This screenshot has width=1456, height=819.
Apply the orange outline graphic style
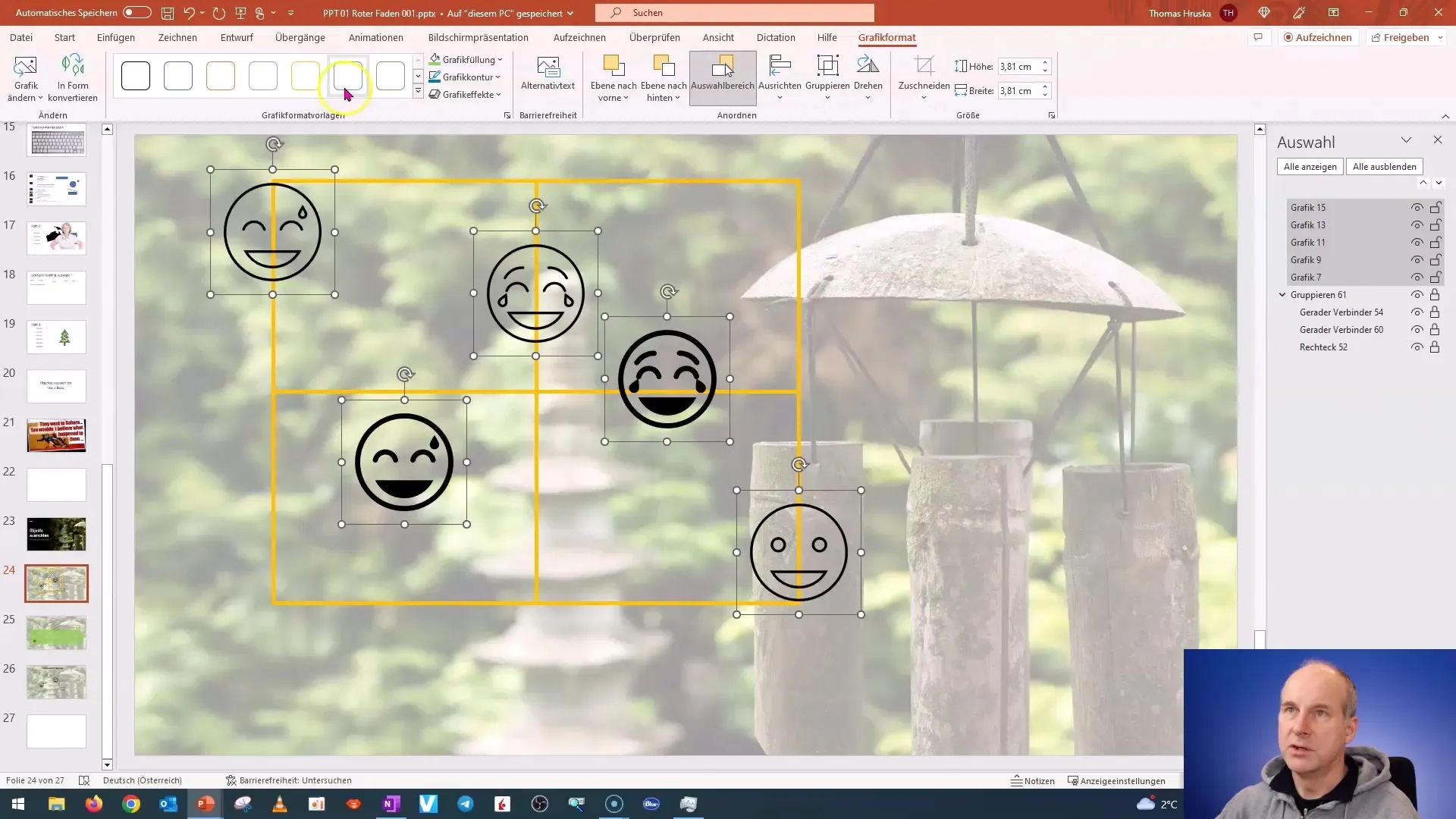click(221, 76)
